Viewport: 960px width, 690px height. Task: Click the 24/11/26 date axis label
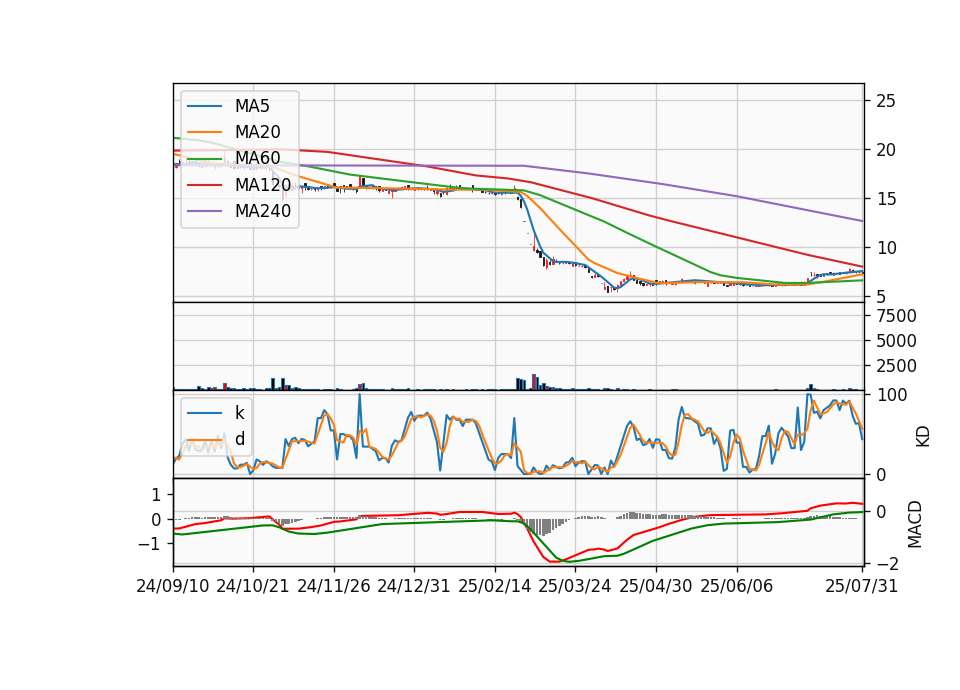(334, 586)
